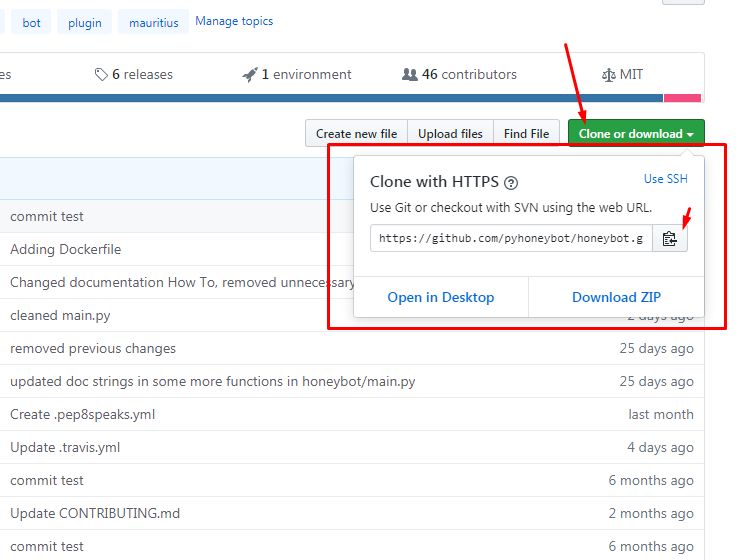742x560 pixels.
Task: Open the 46 contributors list
Action: [x=469, y=74]
